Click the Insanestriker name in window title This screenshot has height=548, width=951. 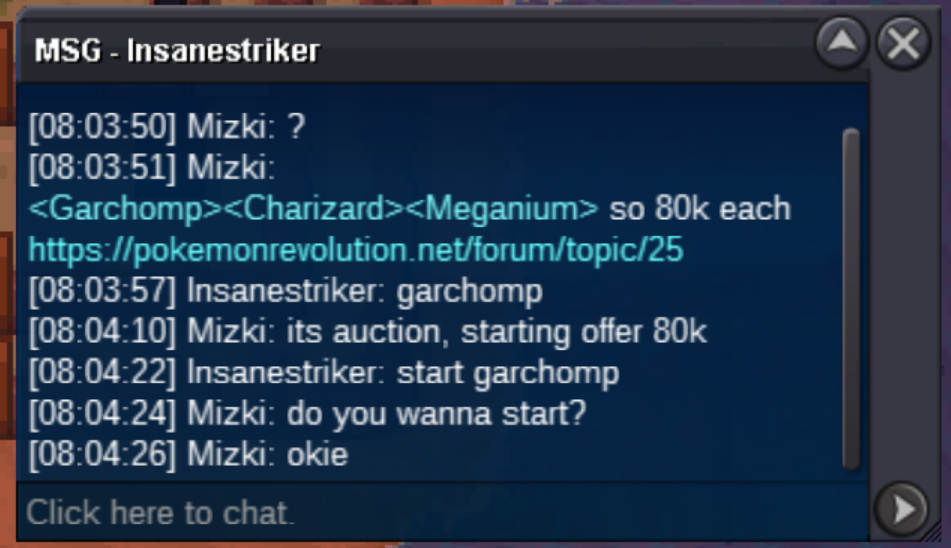click(x=223, y=50)
